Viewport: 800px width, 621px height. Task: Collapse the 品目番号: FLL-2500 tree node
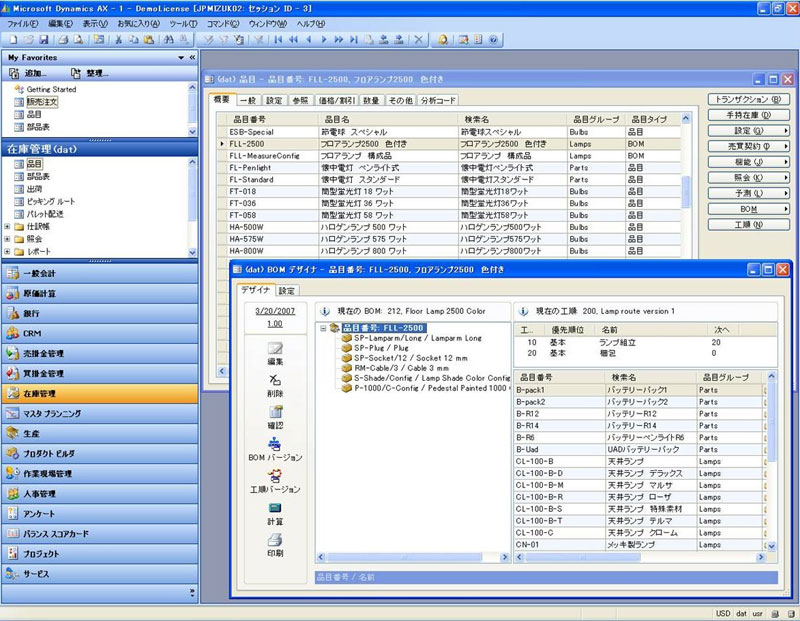tap(323, 328)
